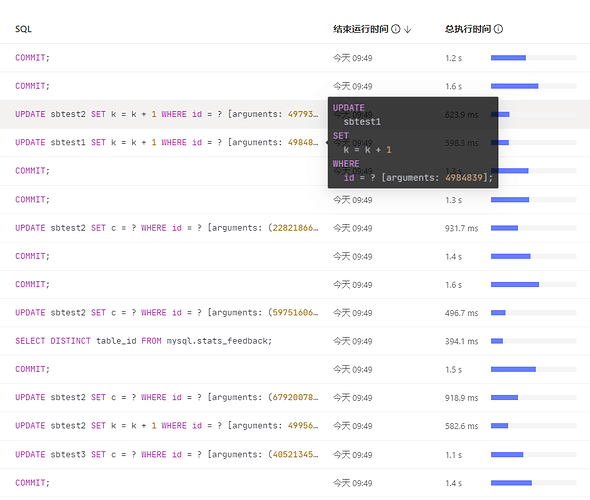
Task: Click tooltip showing UPDATE sbtest1 details
Action: 413,143
